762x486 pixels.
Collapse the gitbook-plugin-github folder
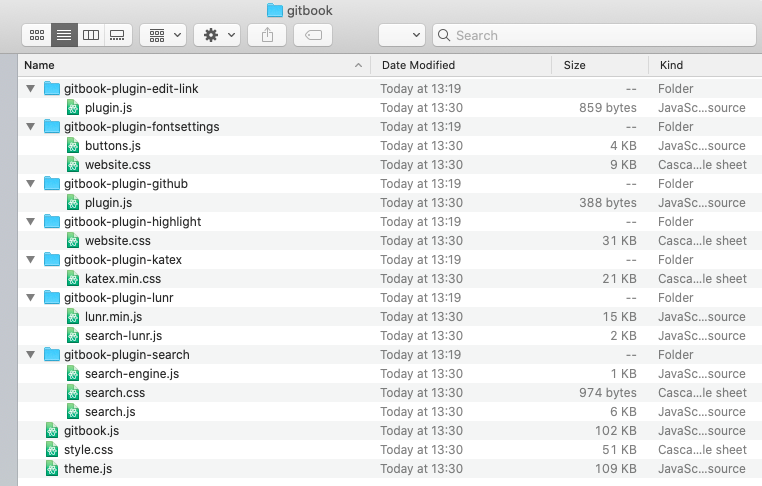[31, 184]
